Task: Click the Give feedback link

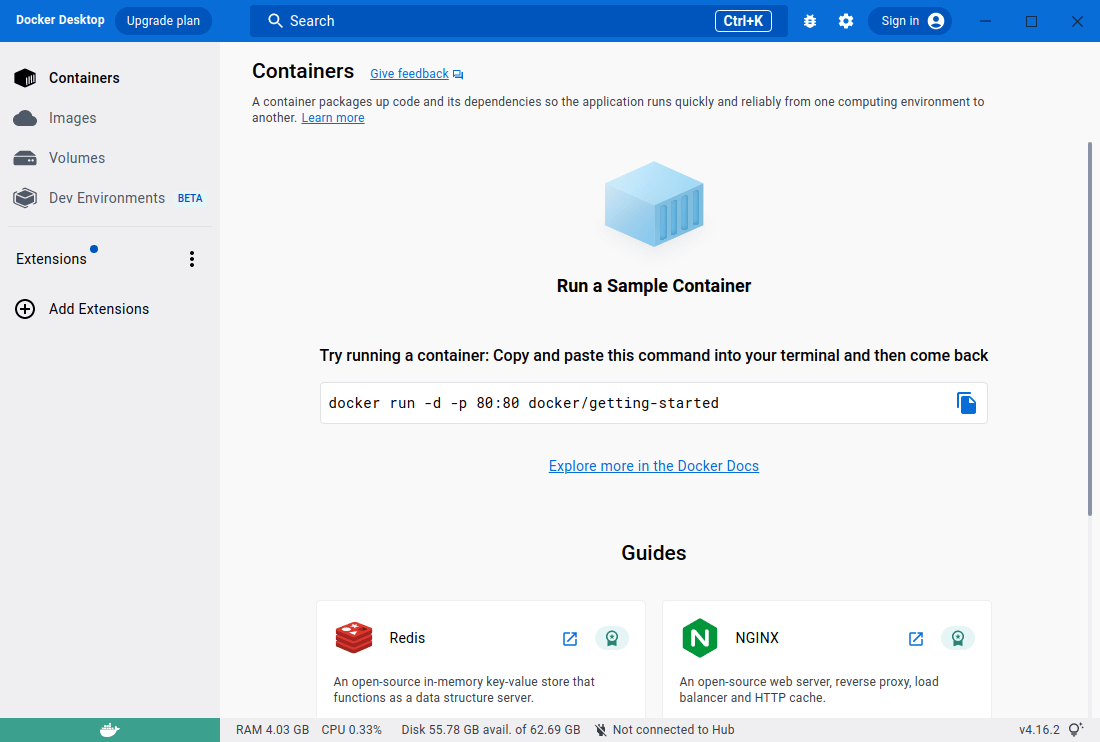Action: pos(409,74)
